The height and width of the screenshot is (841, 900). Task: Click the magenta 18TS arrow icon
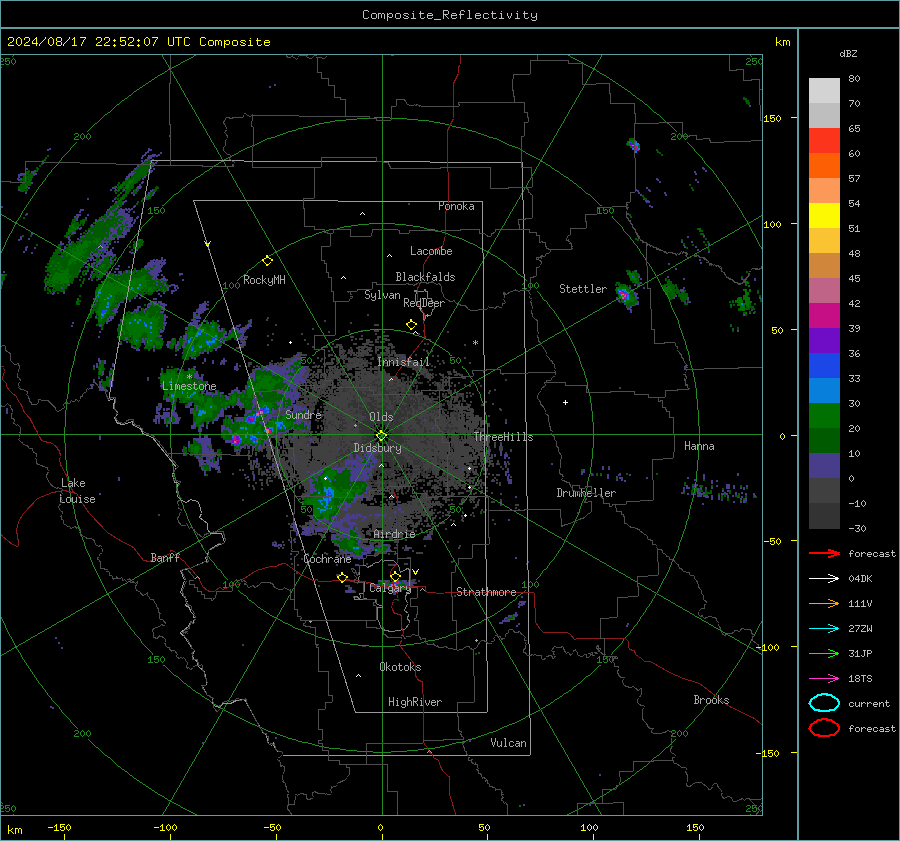click(x=824, y=679)
